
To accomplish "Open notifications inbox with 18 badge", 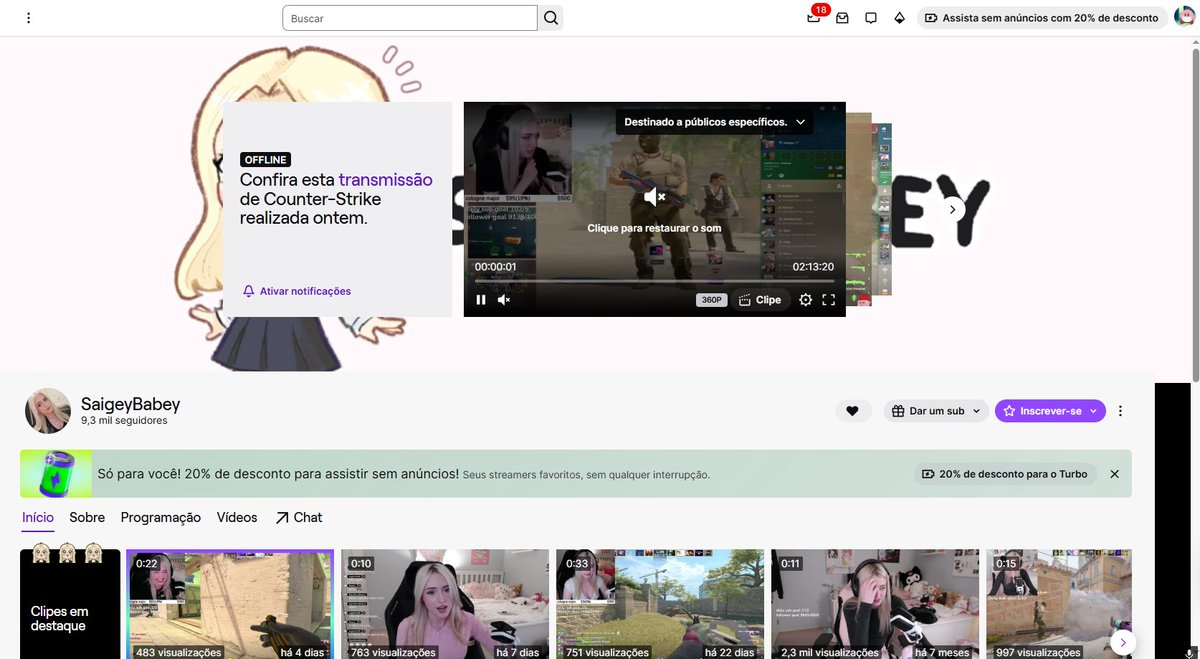I will pos(814,18).
